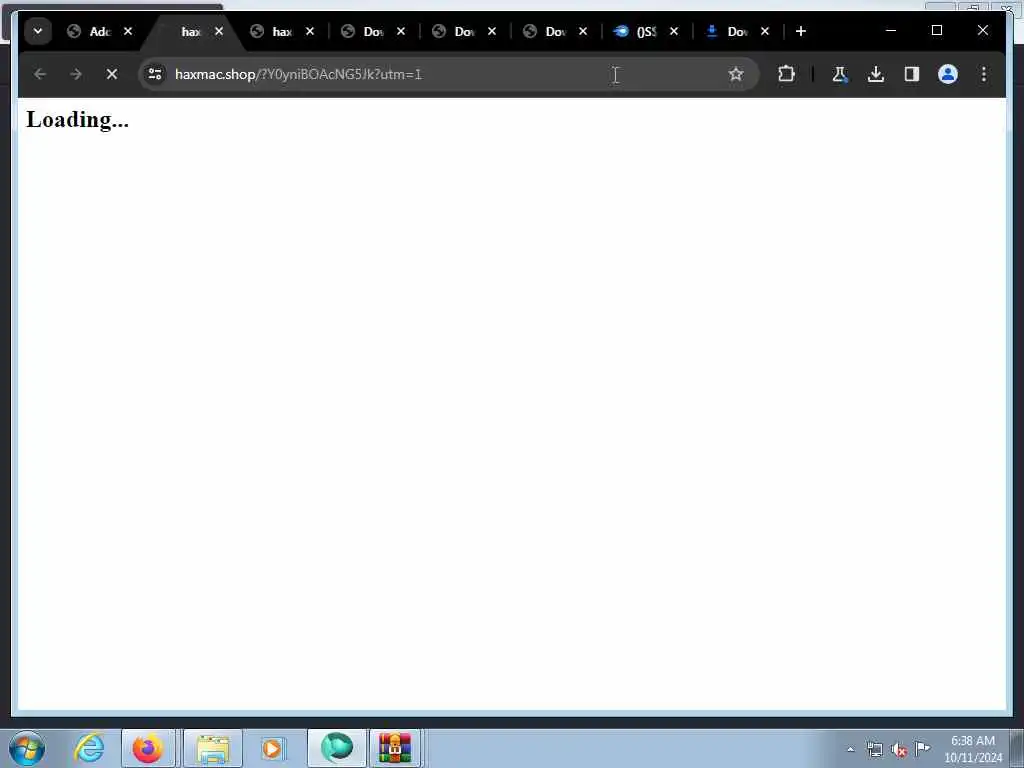Maximize the Chrome window
1024x768 pixels.
[936, 31]
